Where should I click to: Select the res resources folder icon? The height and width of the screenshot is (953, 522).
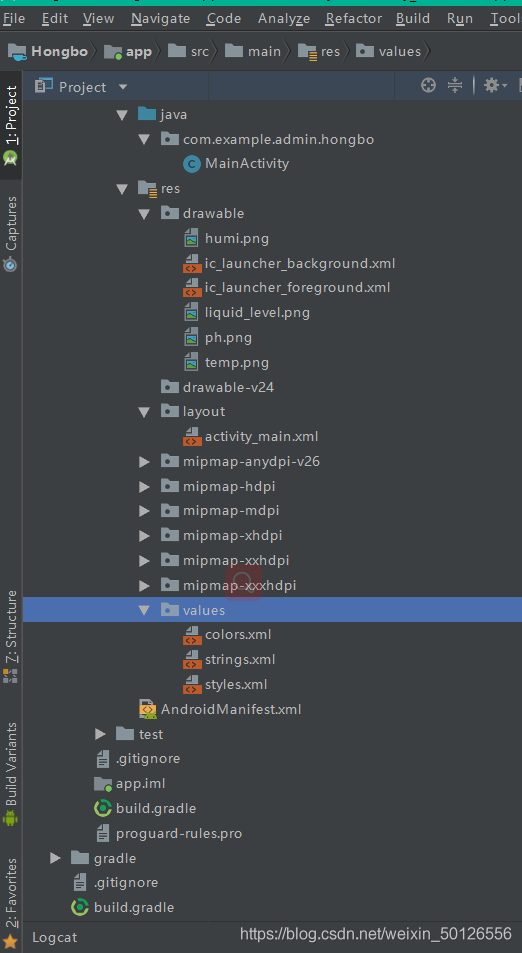(148, 188)
